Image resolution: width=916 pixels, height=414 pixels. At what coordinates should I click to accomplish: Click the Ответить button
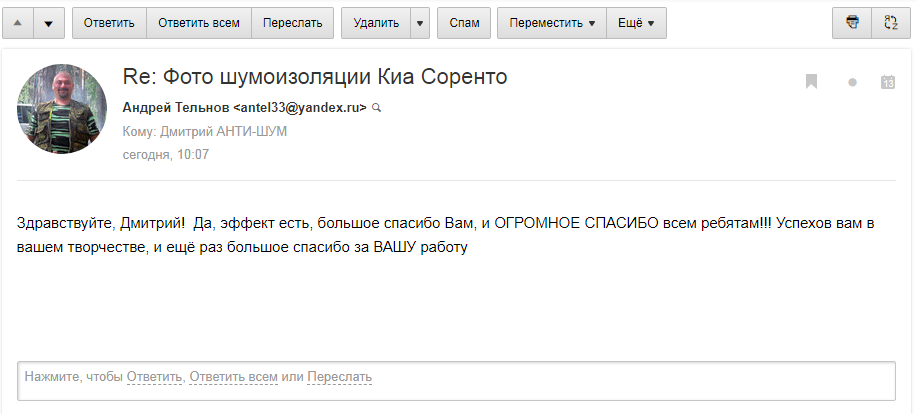click(x=109, y=23)
